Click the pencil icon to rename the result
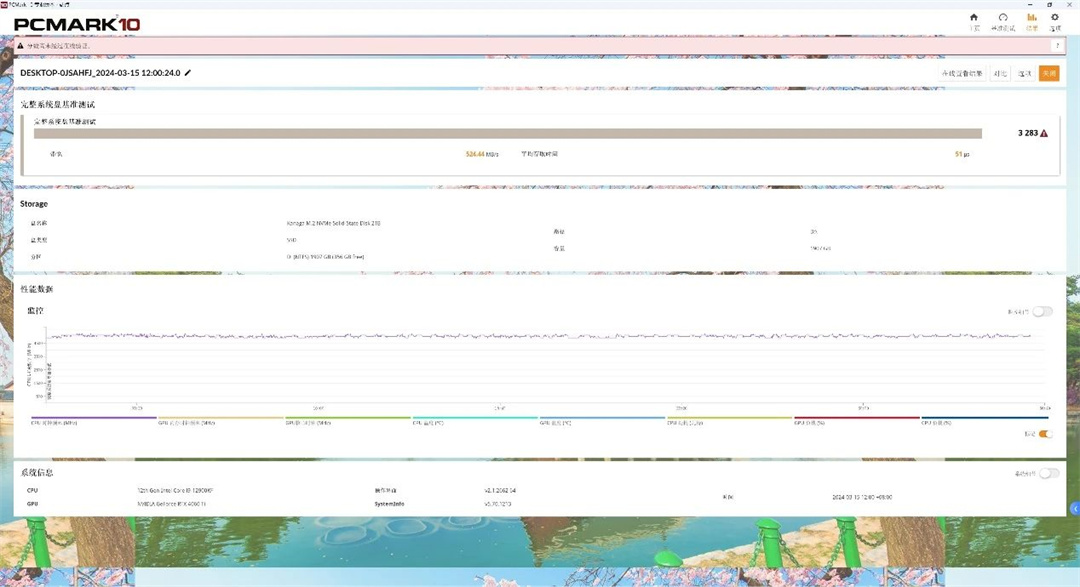 (x=187, y=72)
